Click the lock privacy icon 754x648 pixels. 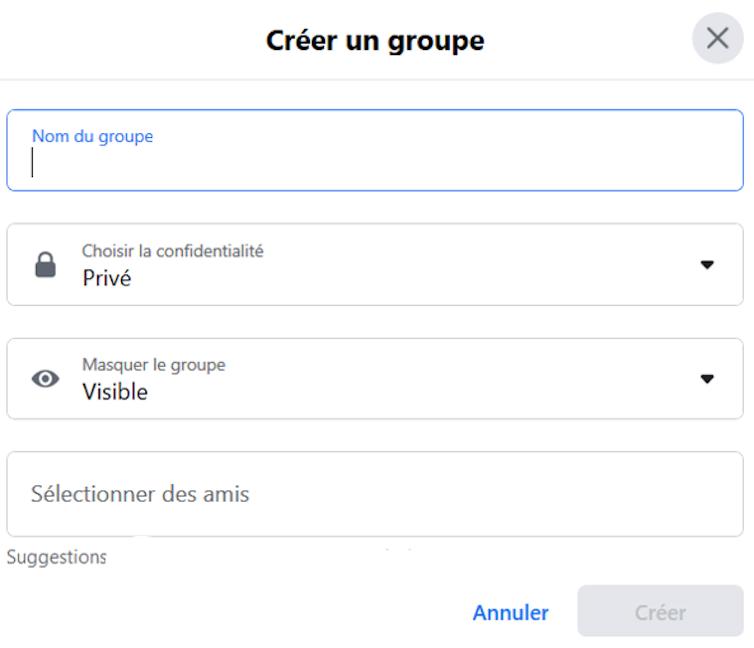[x=45, y=265]
